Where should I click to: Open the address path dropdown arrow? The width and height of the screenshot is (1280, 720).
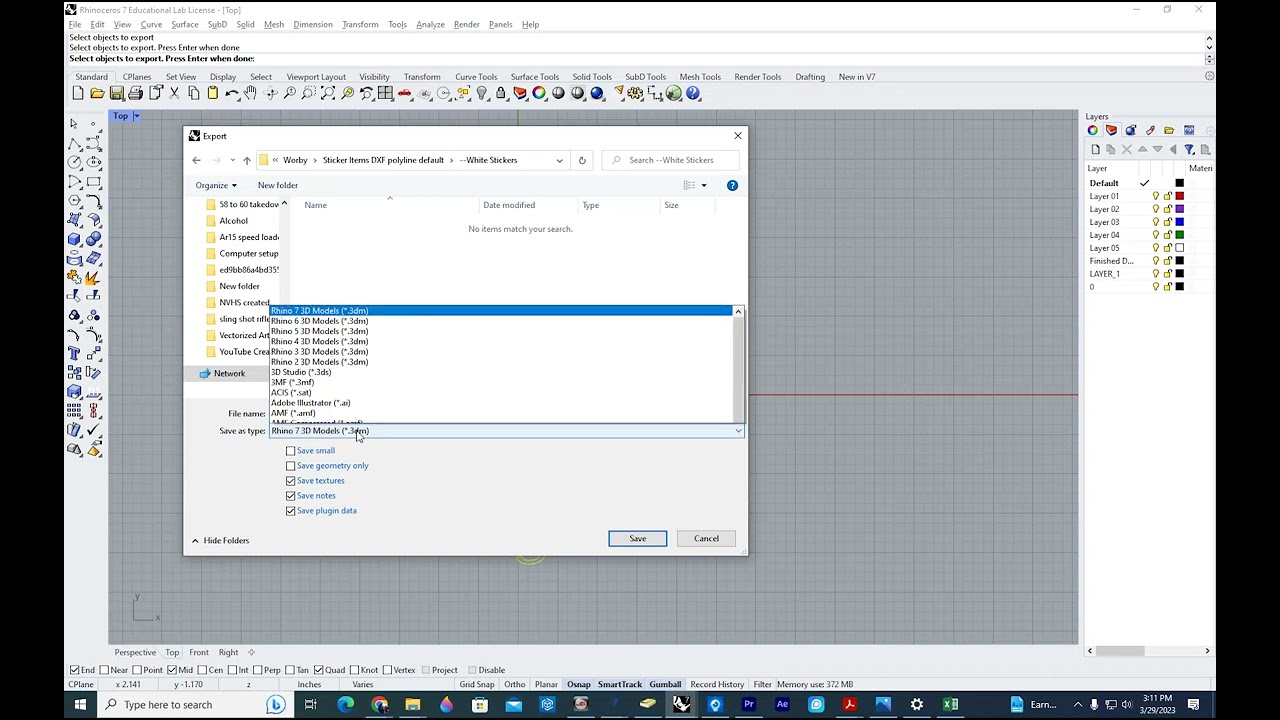click(x=559, y=160)
